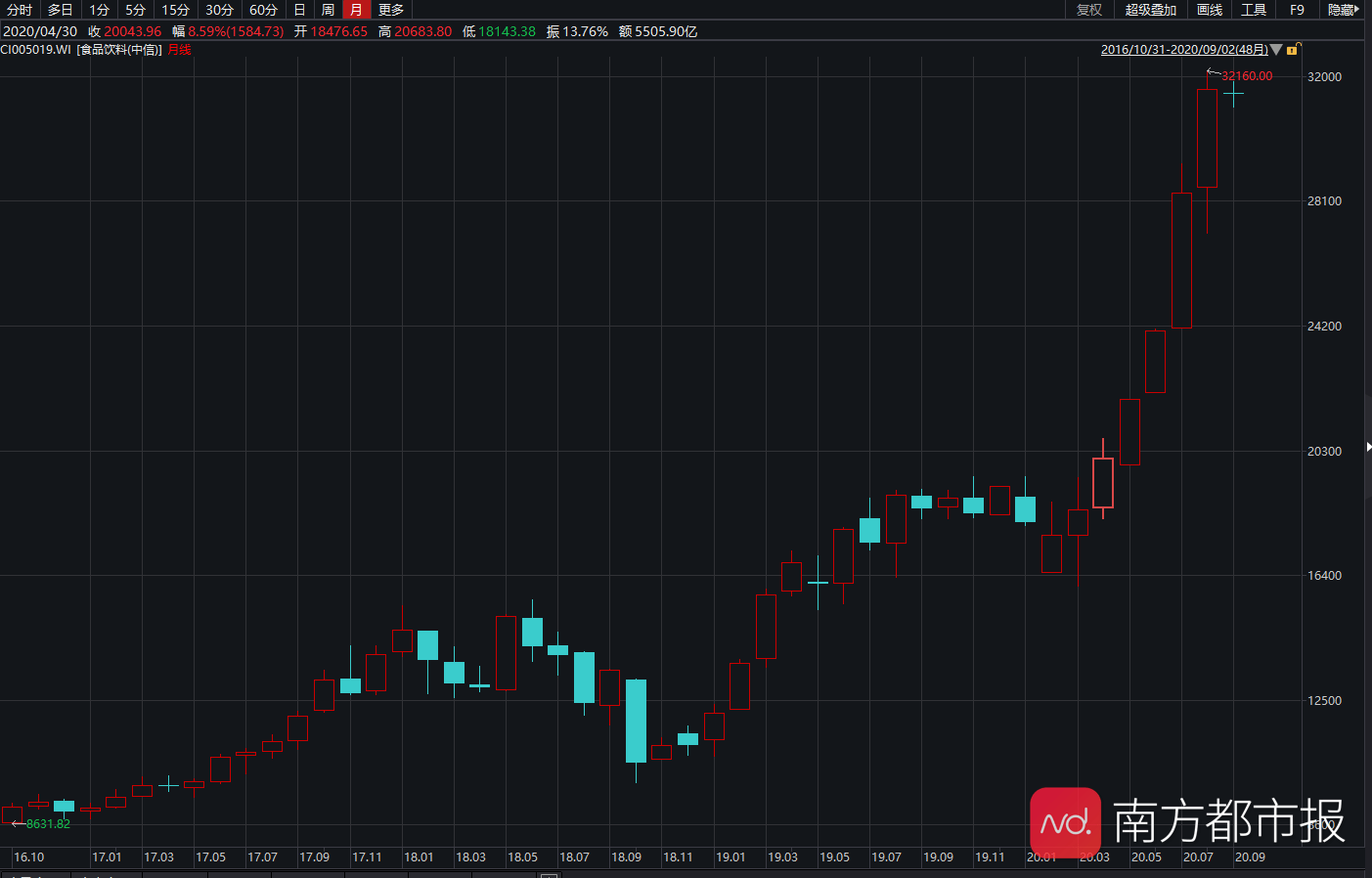Click the 20.05 date axis label

point(1146,857)
